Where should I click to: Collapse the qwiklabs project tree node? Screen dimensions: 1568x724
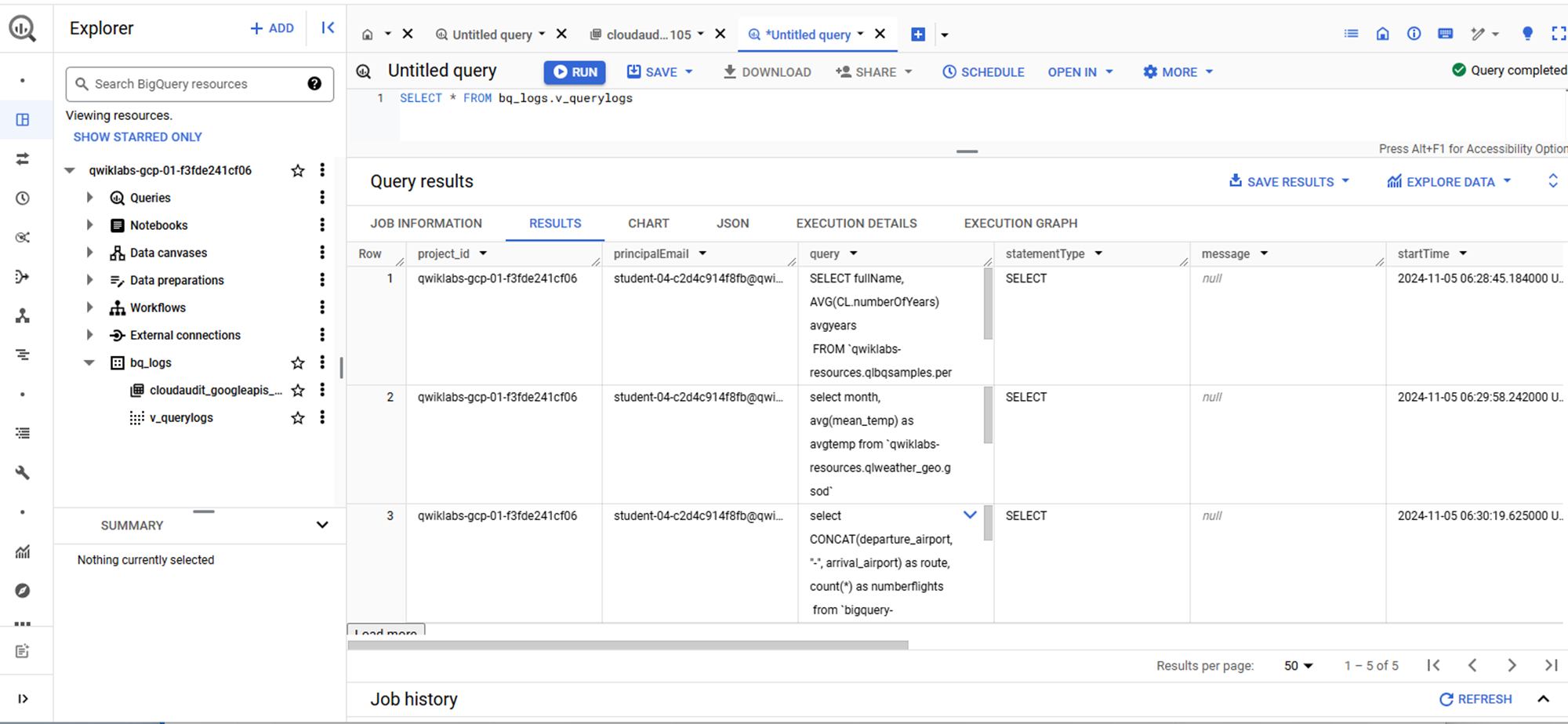70,170
